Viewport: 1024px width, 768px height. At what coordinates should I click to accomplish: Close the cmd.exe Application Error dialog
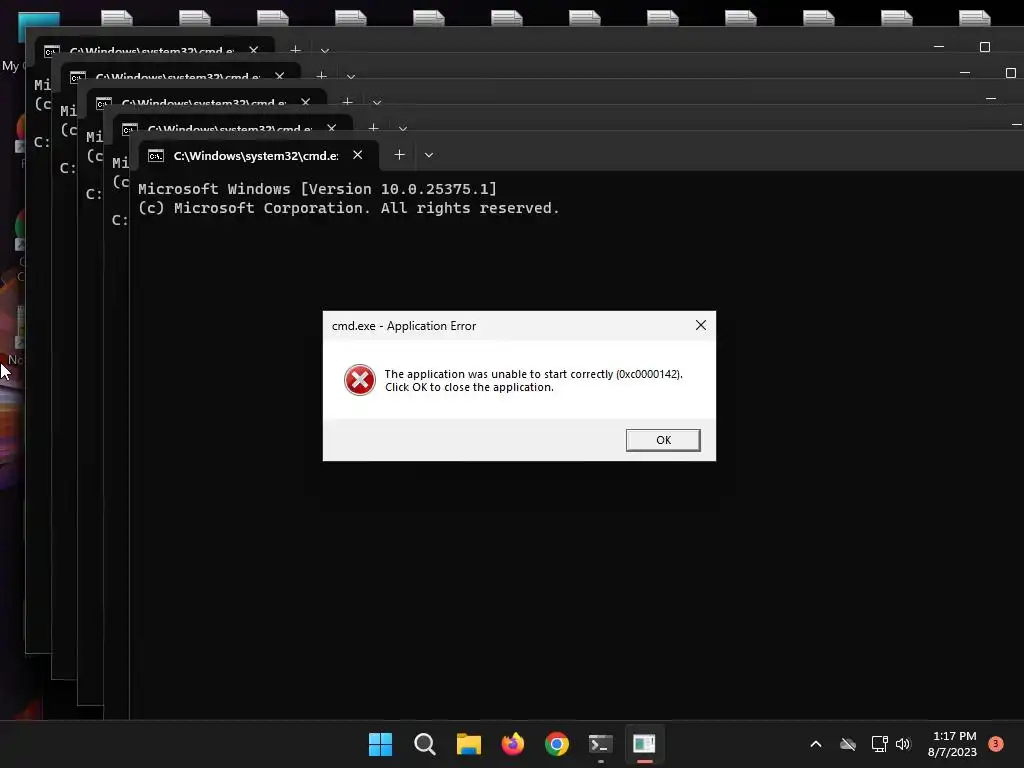point(701,325)
